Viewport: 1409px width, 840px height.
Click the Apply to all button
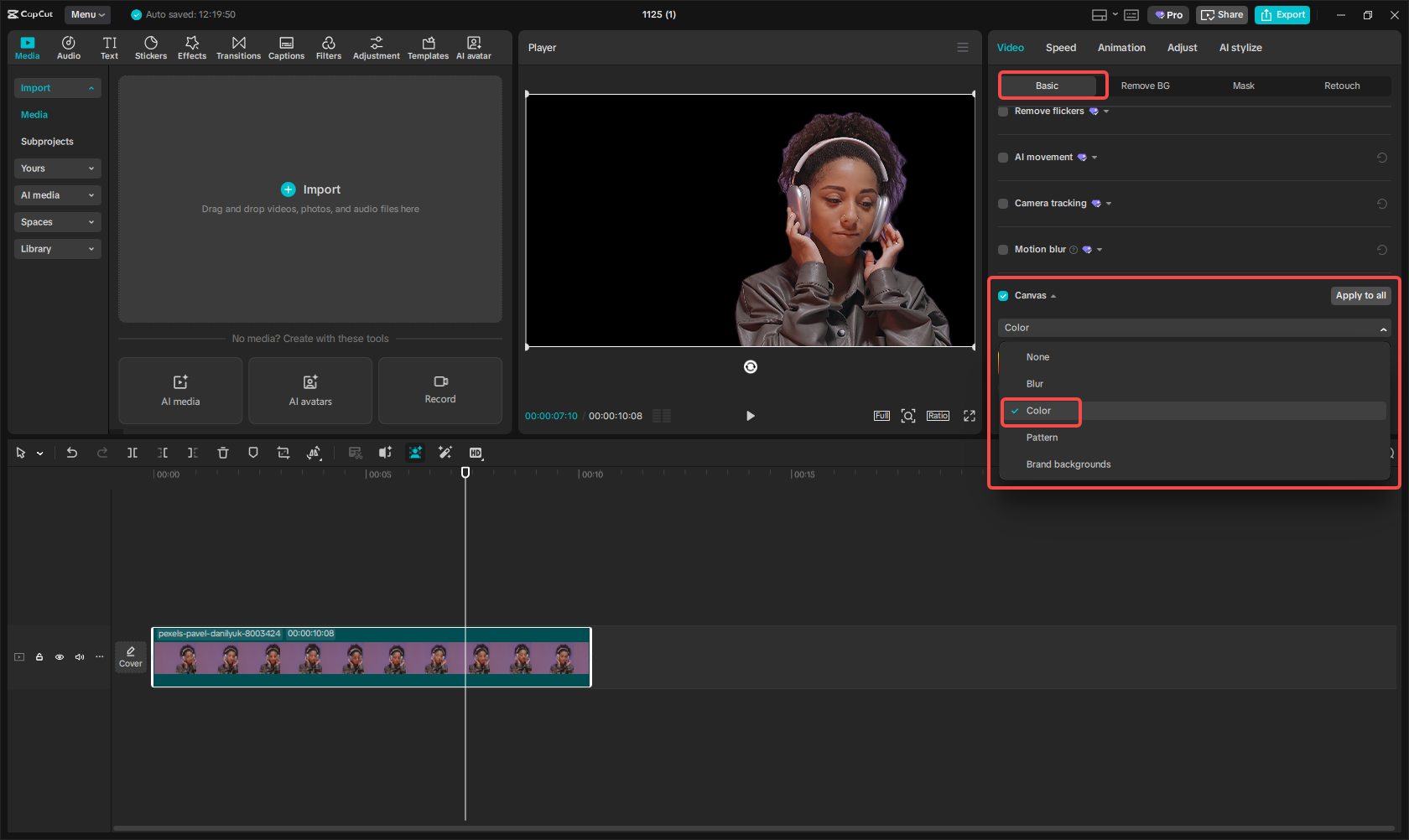pos(1360,296)
